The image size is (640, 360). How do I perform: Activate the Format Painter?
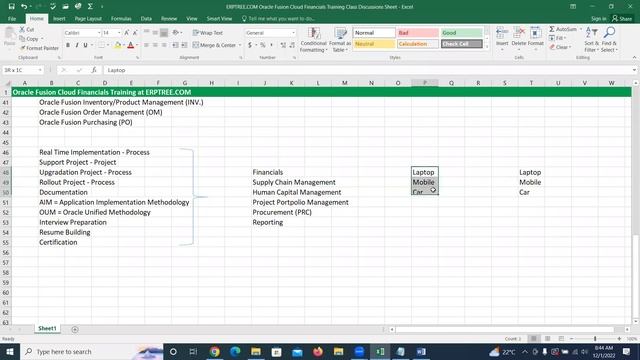coord(39,48)
